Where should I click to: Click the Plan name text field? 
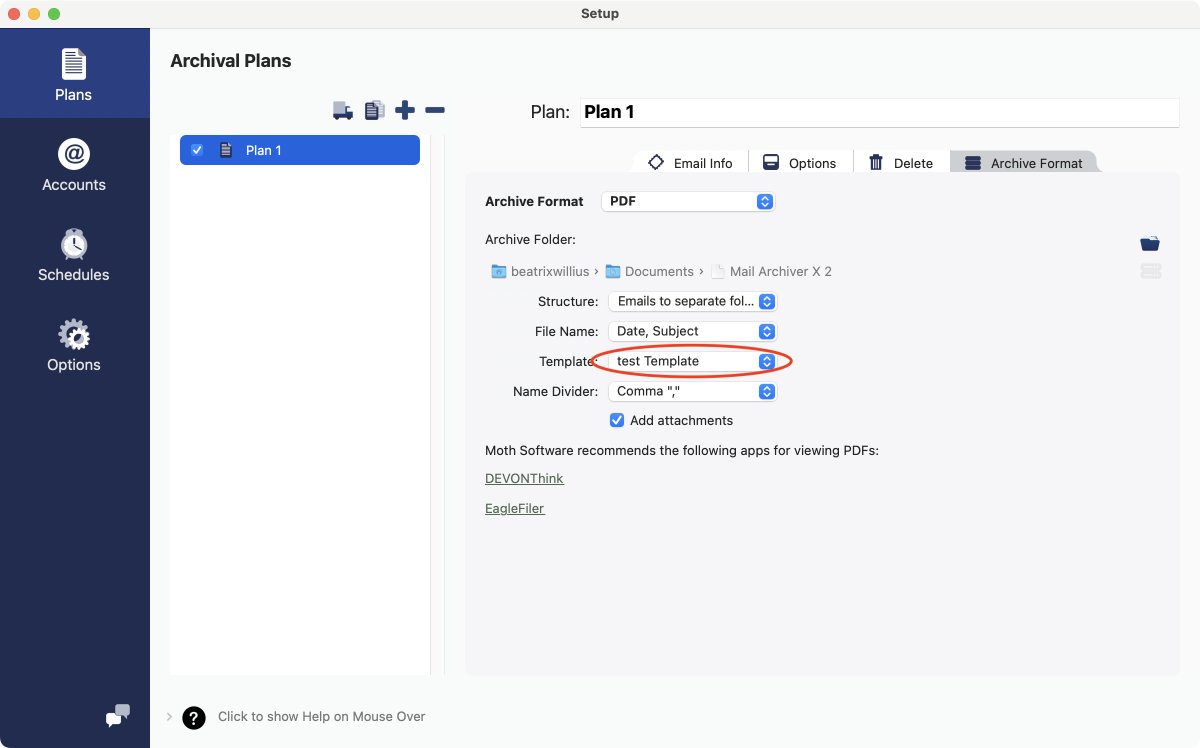pos(878,112)
